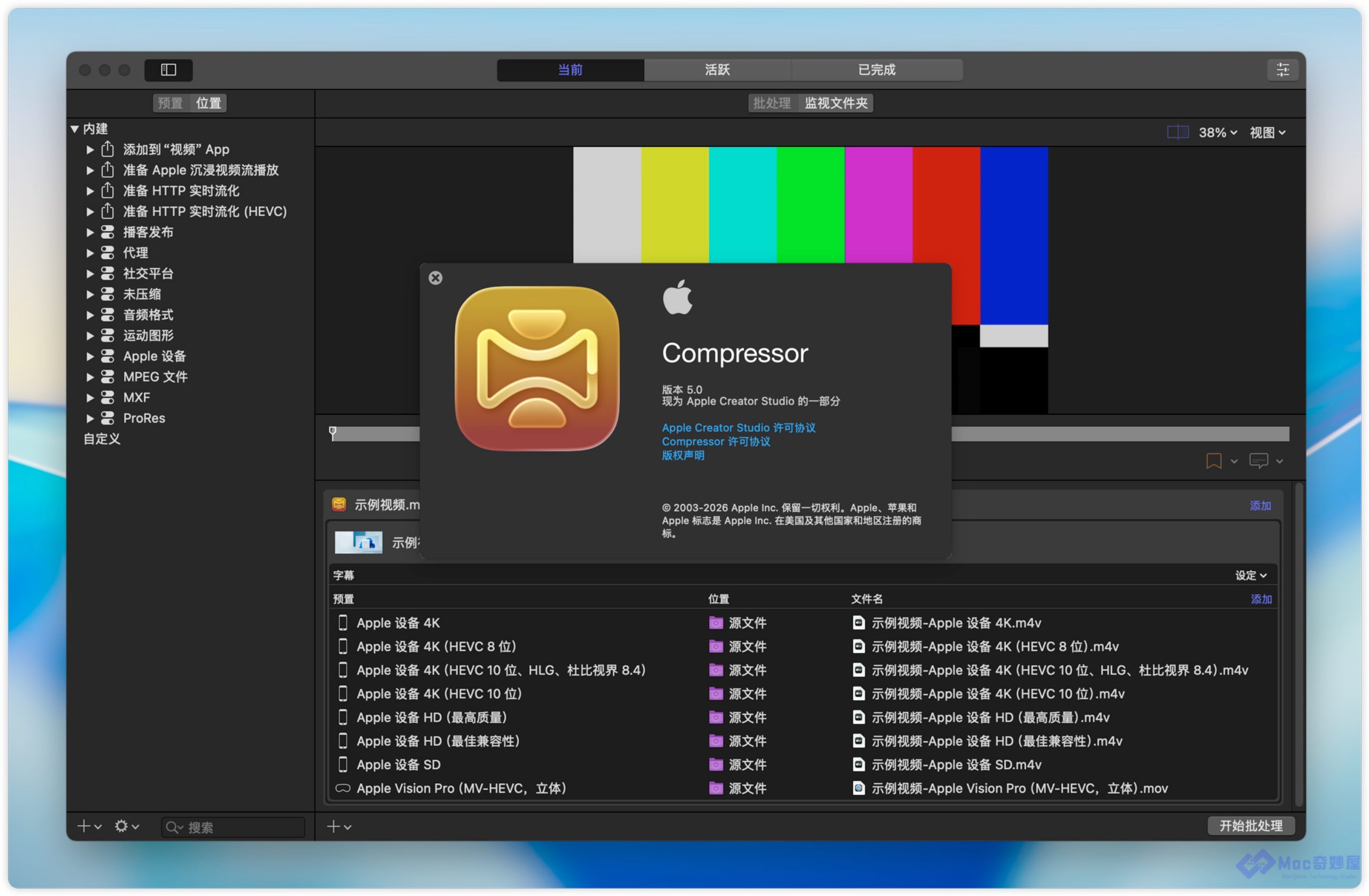Click source folder icon for Apple 设备 SD
This screenshot has width=1369, height=896.
click(716, 764)
